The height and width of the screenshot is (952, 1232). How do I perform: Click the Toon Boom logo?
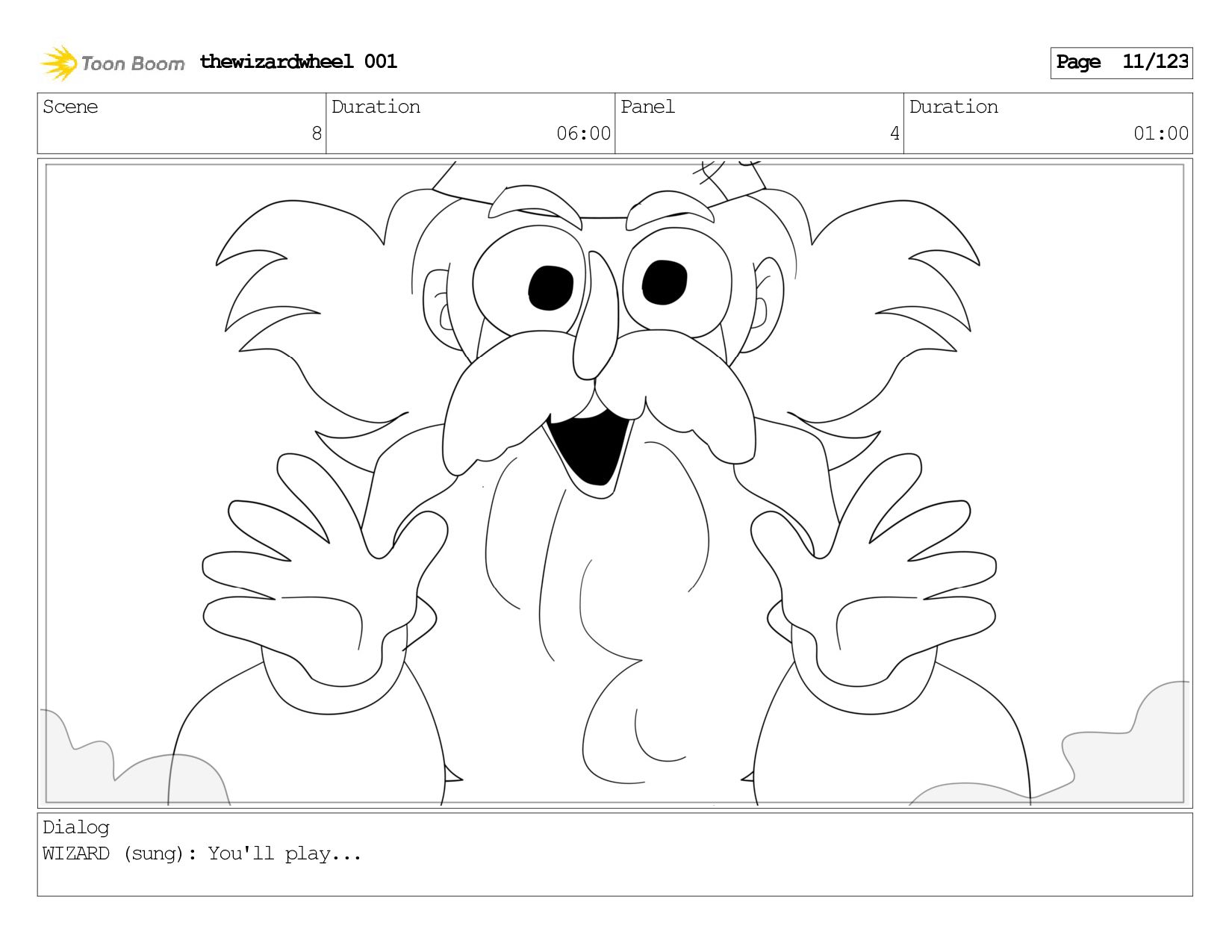click(x=112, y=63)
